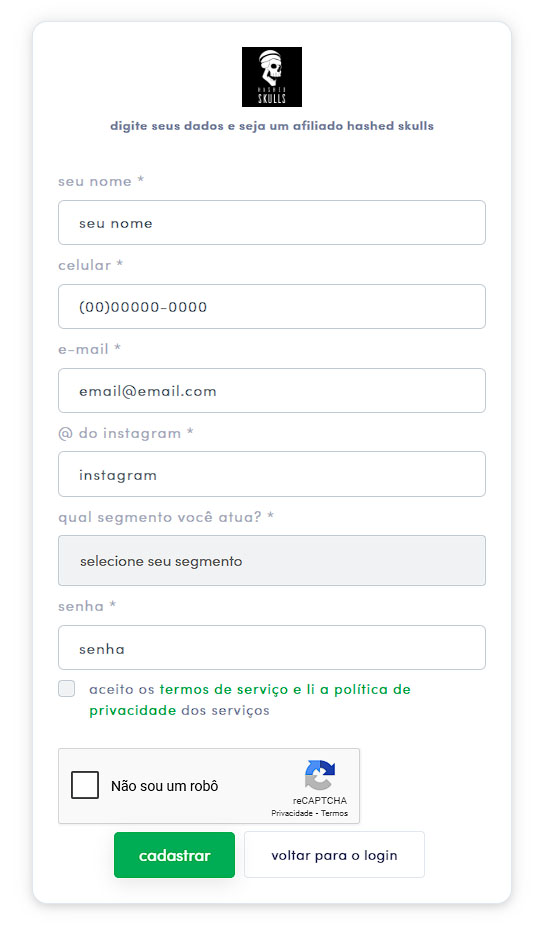The image size is (545, 930).
Task: Click the 'qual segmento você atua?' label
Action: pos(166,517)
